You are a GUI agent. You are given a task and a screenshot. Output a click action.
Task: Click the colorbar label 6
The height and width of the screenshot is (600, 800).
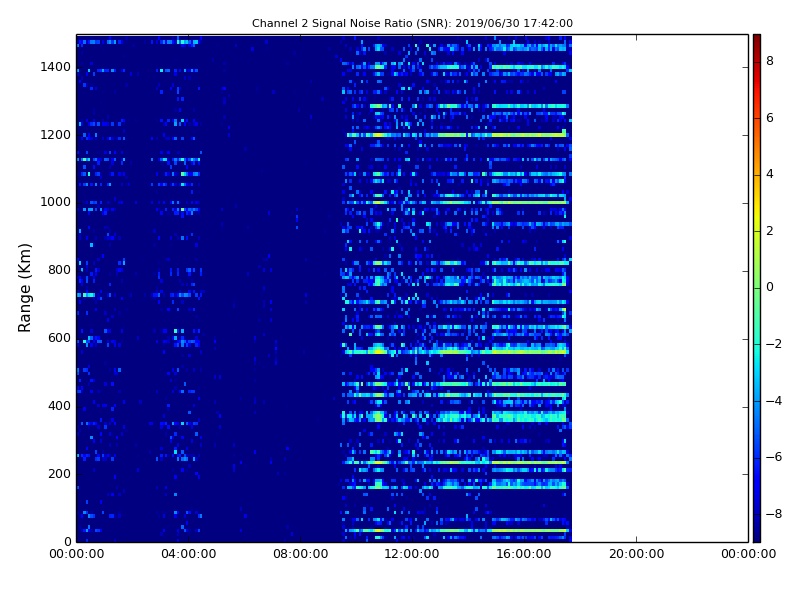[x=770, y=118]
